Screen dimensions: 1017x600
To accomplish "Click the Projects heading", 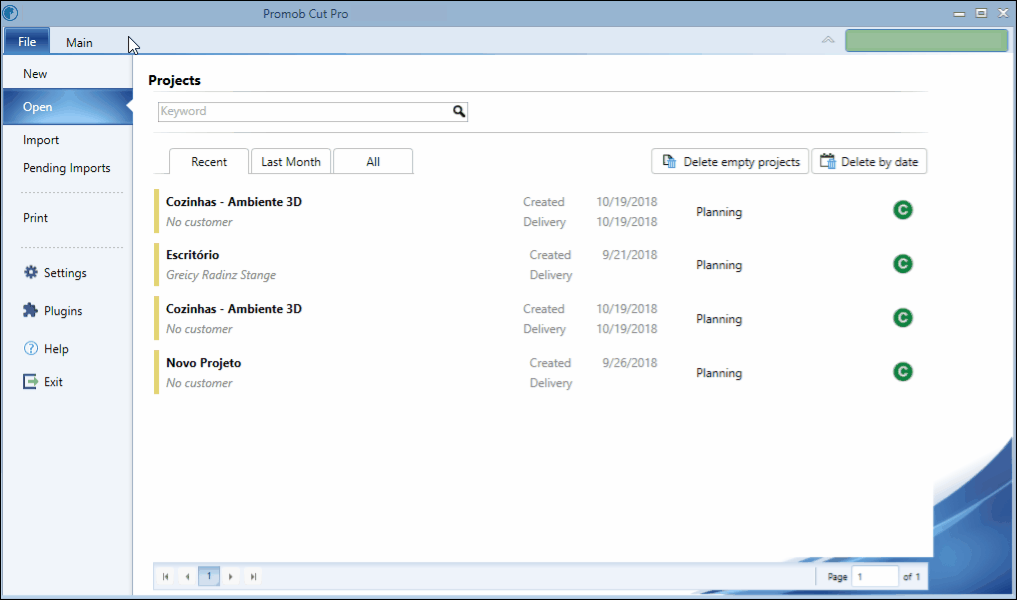I will coord(174,80).
